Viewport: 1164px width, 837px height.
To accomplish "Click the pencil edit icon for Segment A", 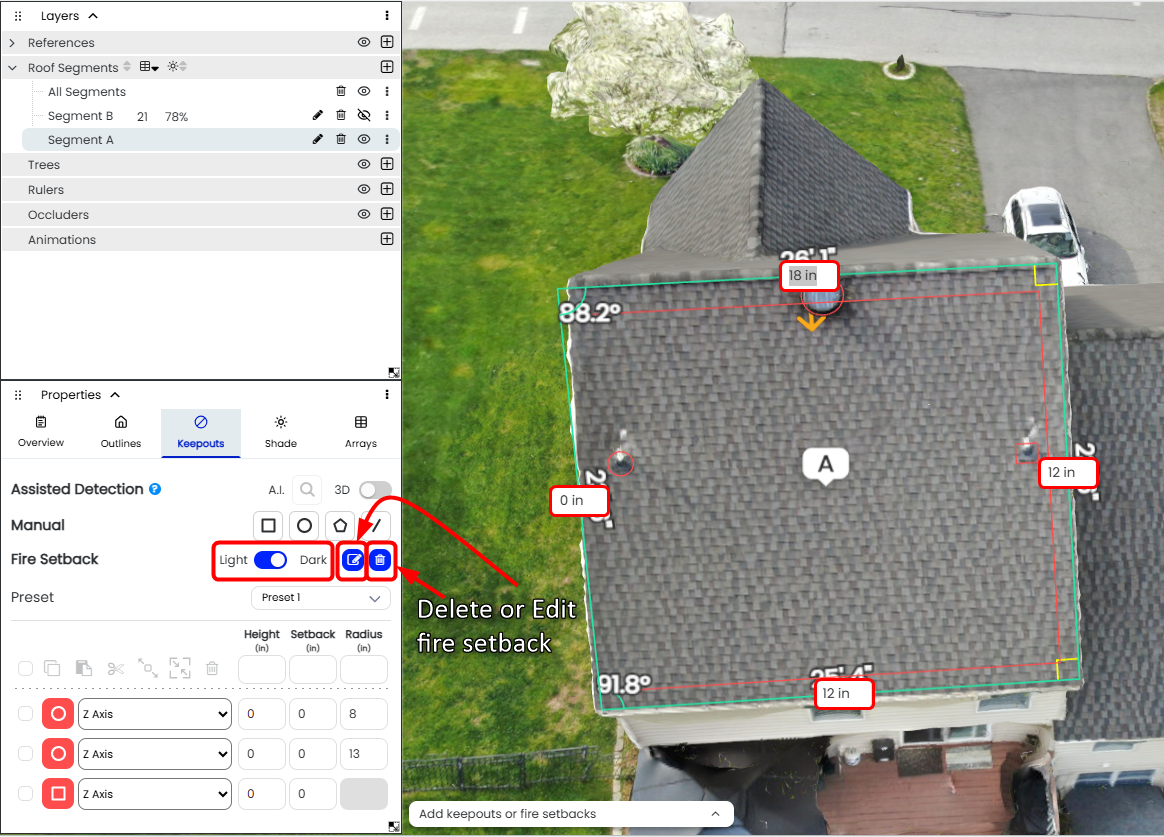I will [318, 140].
